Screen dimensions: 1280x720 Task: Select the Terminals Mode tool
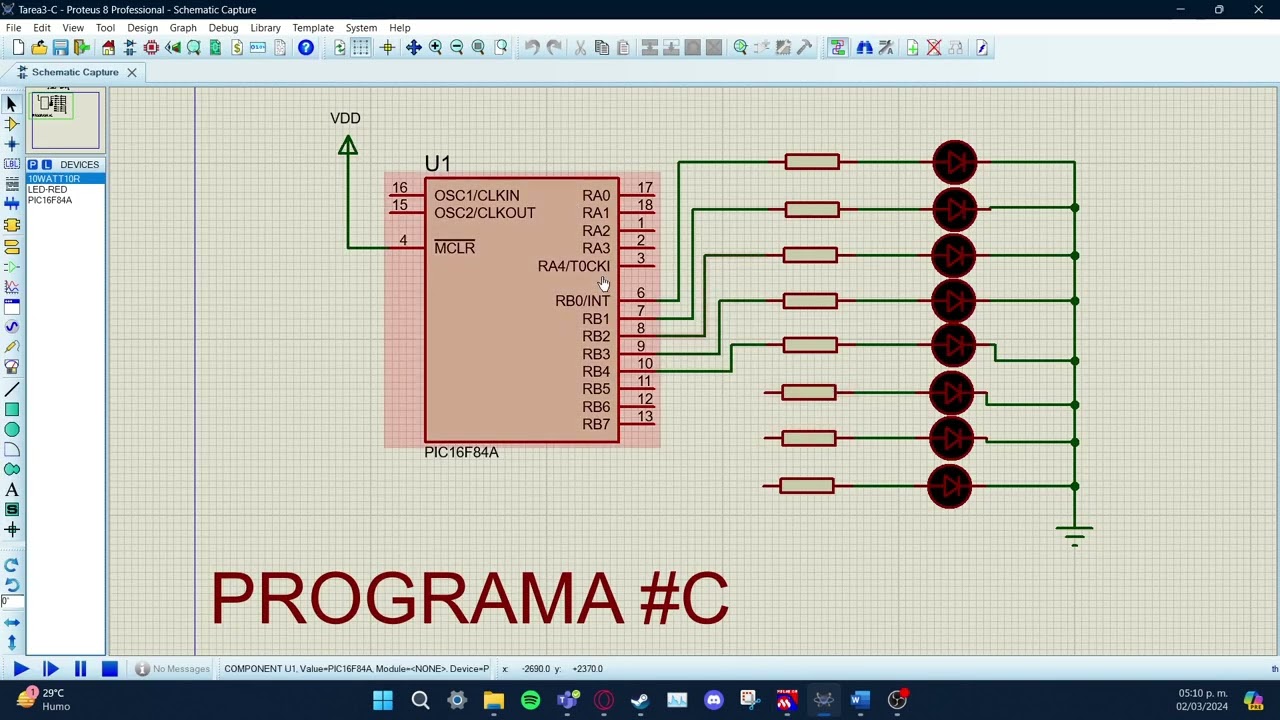12,246
